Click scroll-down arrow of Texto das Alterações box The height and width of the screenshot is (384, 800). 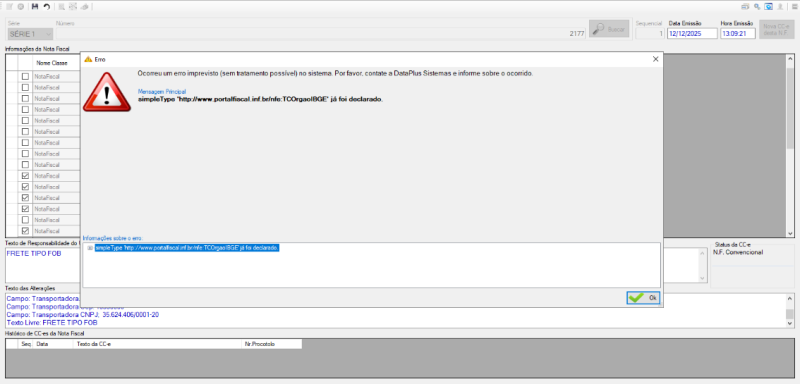790,323
